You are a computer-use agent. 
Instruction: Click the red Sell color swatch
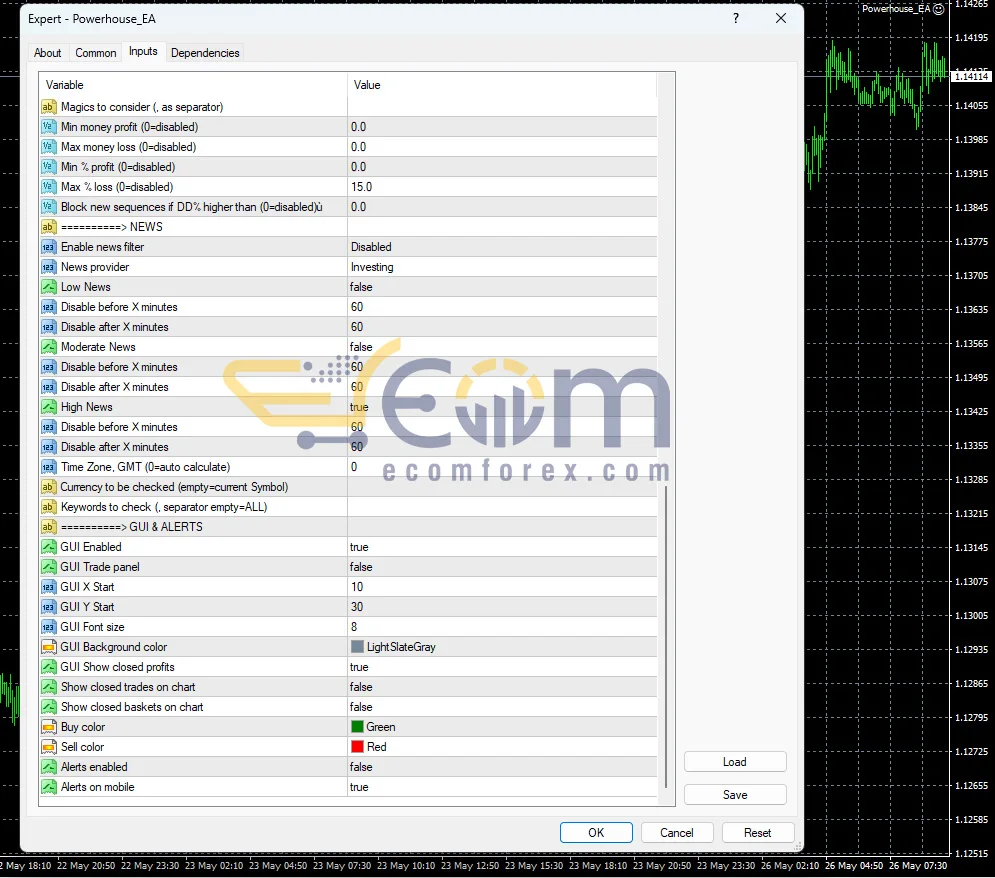click(357, 747)
